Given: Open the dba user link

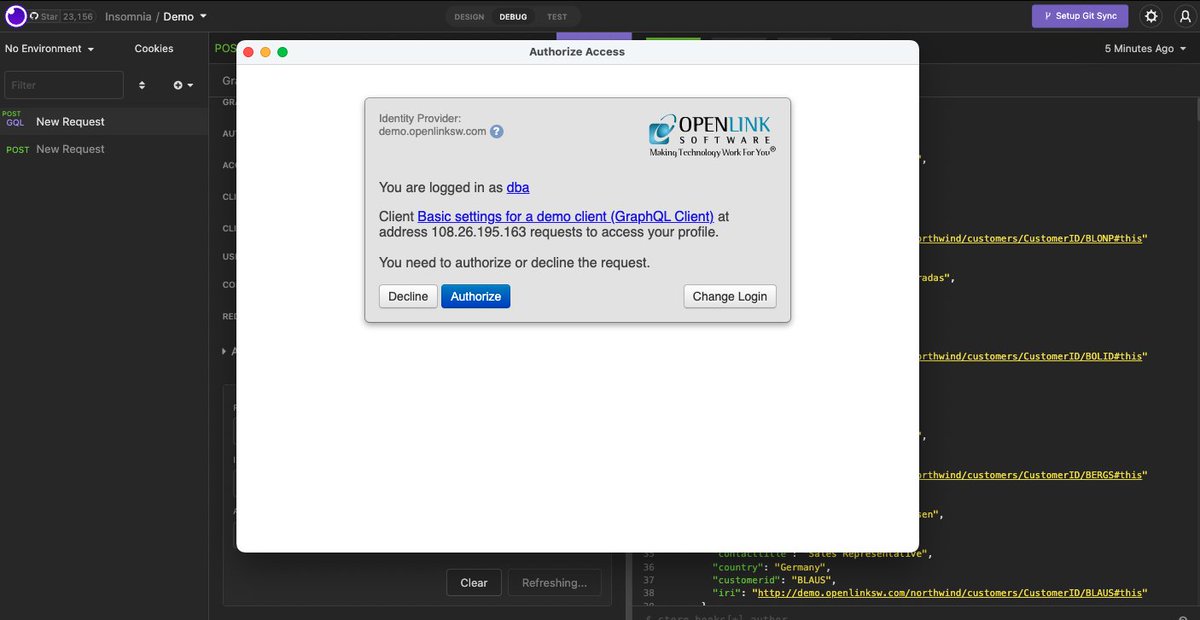Looking at the screenshot, I should (518, 187).
